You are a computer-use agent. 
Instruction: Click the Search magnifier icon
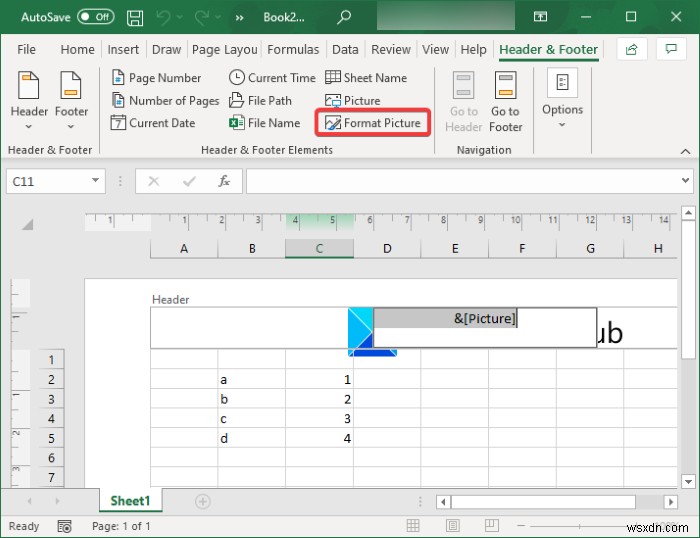click(x=343, y=17)
